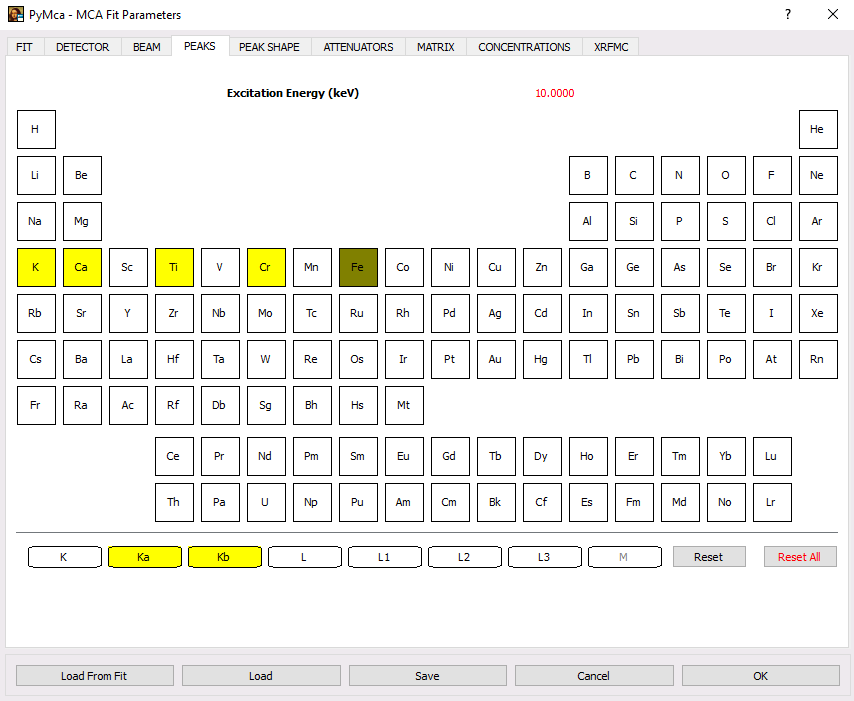This screenshot has height=701, width=854.
Task: Select the Au element
Action: 496,359
